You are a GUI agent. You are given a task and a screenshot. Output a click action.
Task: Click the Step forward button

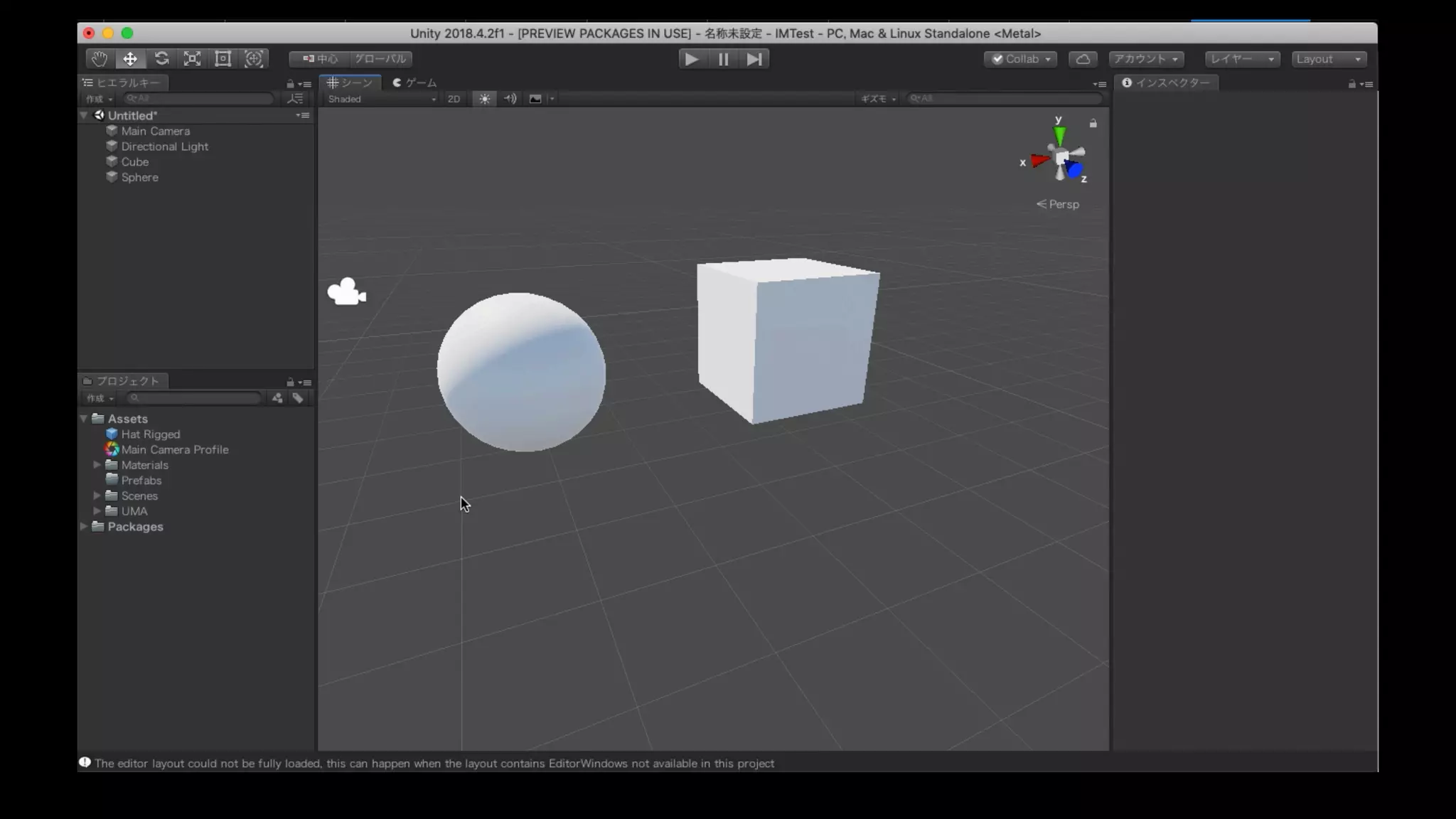pos(754,59)
